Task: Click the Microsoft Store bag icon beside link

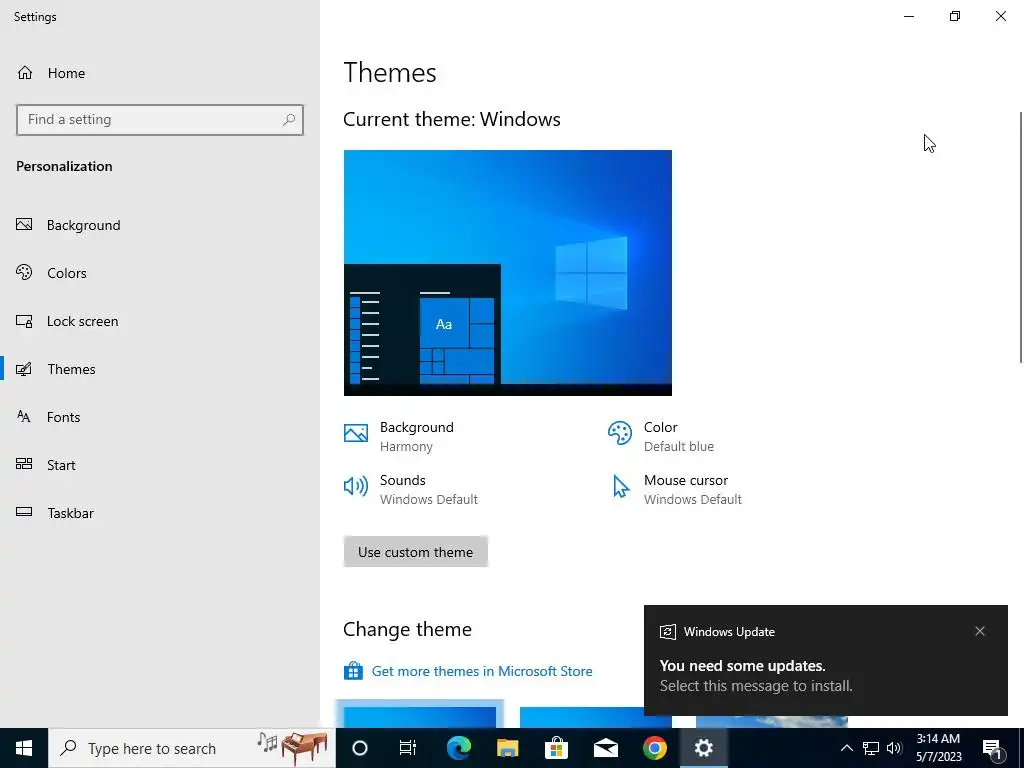Action: [353, 671]
